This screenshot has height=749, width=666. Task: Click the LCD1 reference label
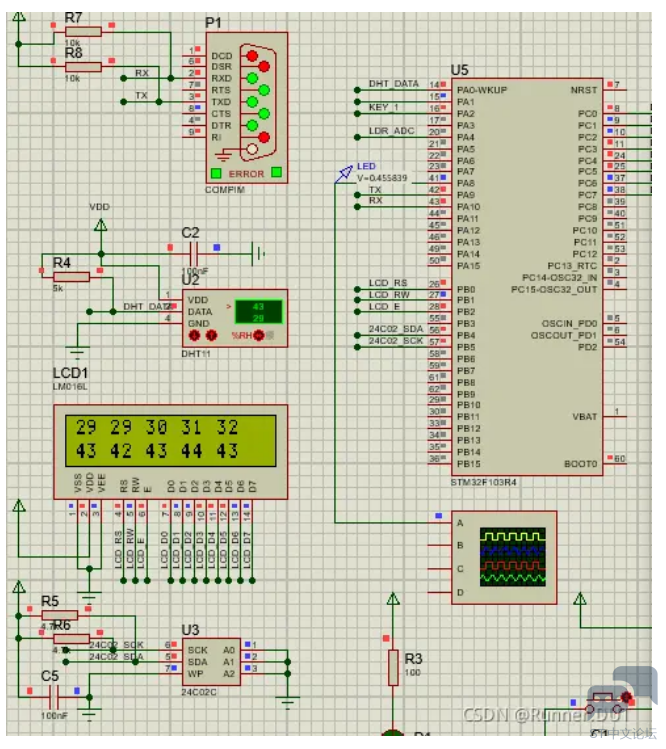[x=70, y=373]
